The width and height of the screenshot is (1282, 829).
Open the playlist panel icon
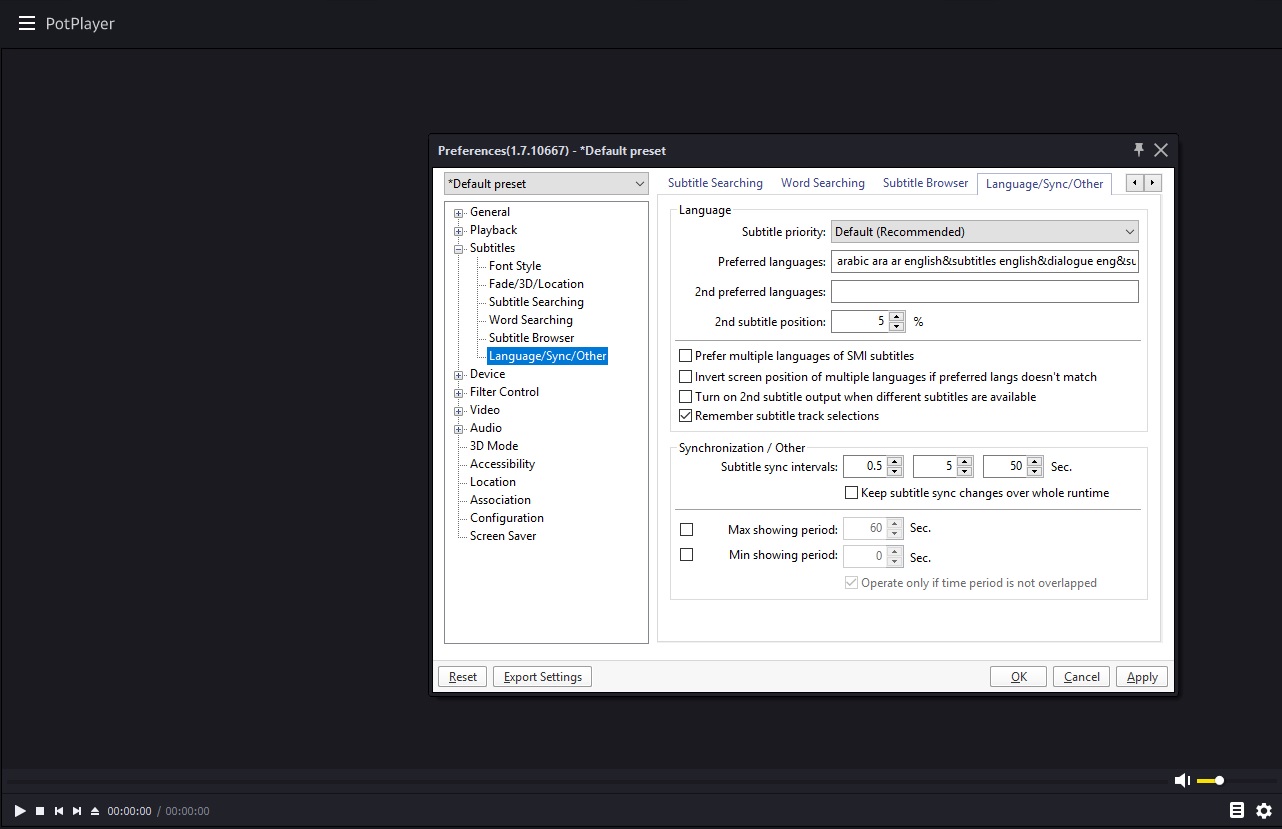coord(1237,810)
